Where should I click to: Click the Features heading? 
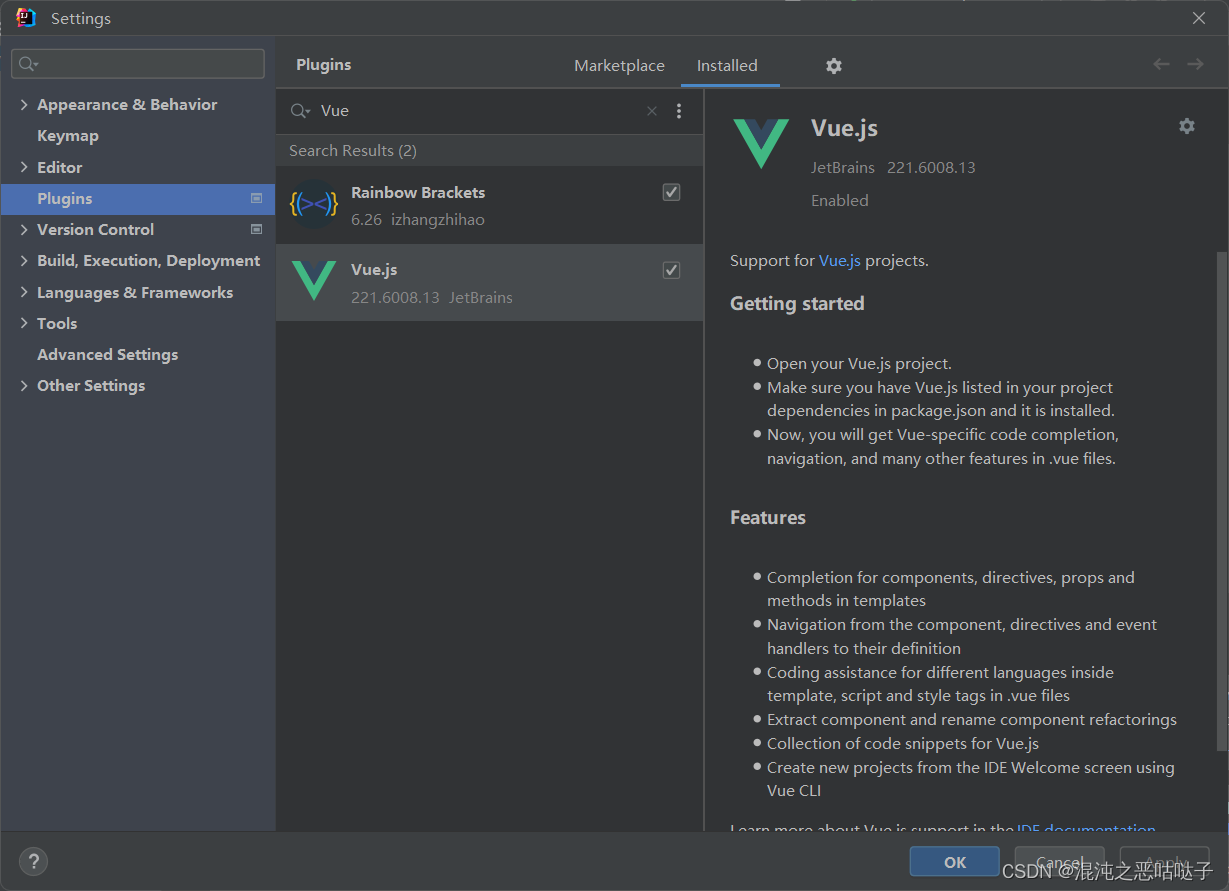click(768, 517)
